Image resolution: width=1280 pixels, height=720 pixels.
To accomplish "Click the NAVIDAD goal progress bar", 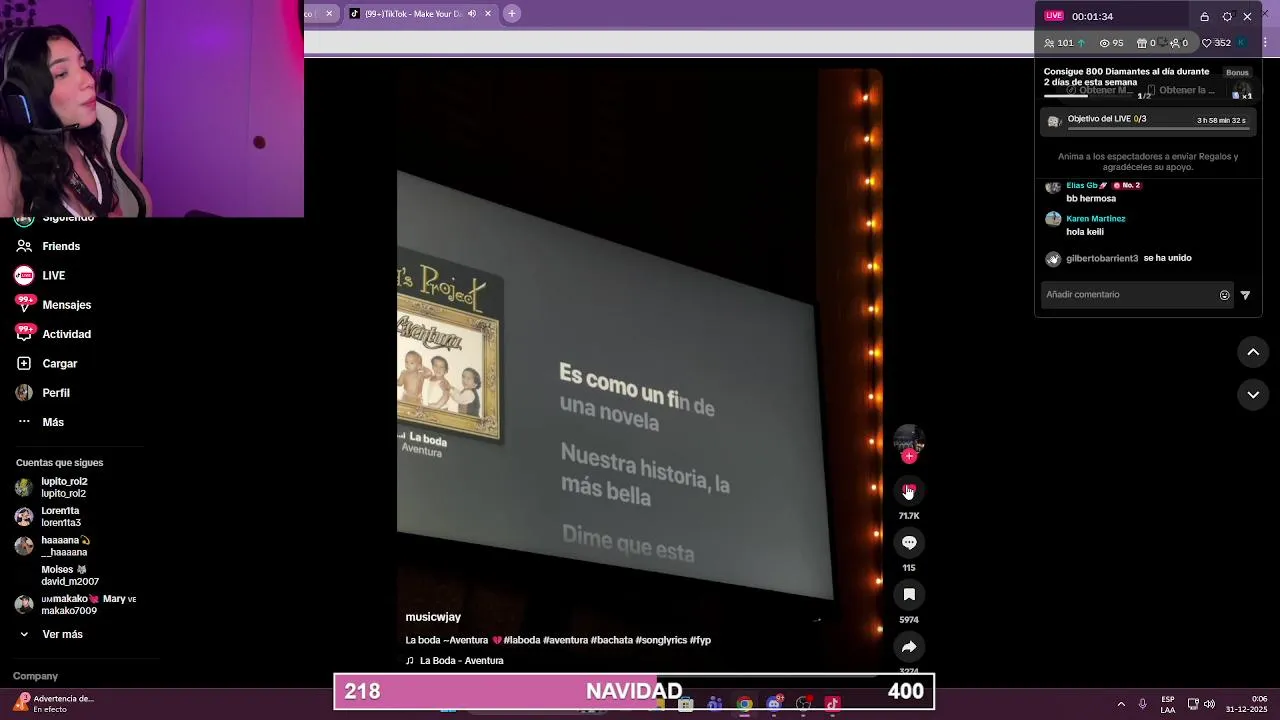I will click(634, 691).
